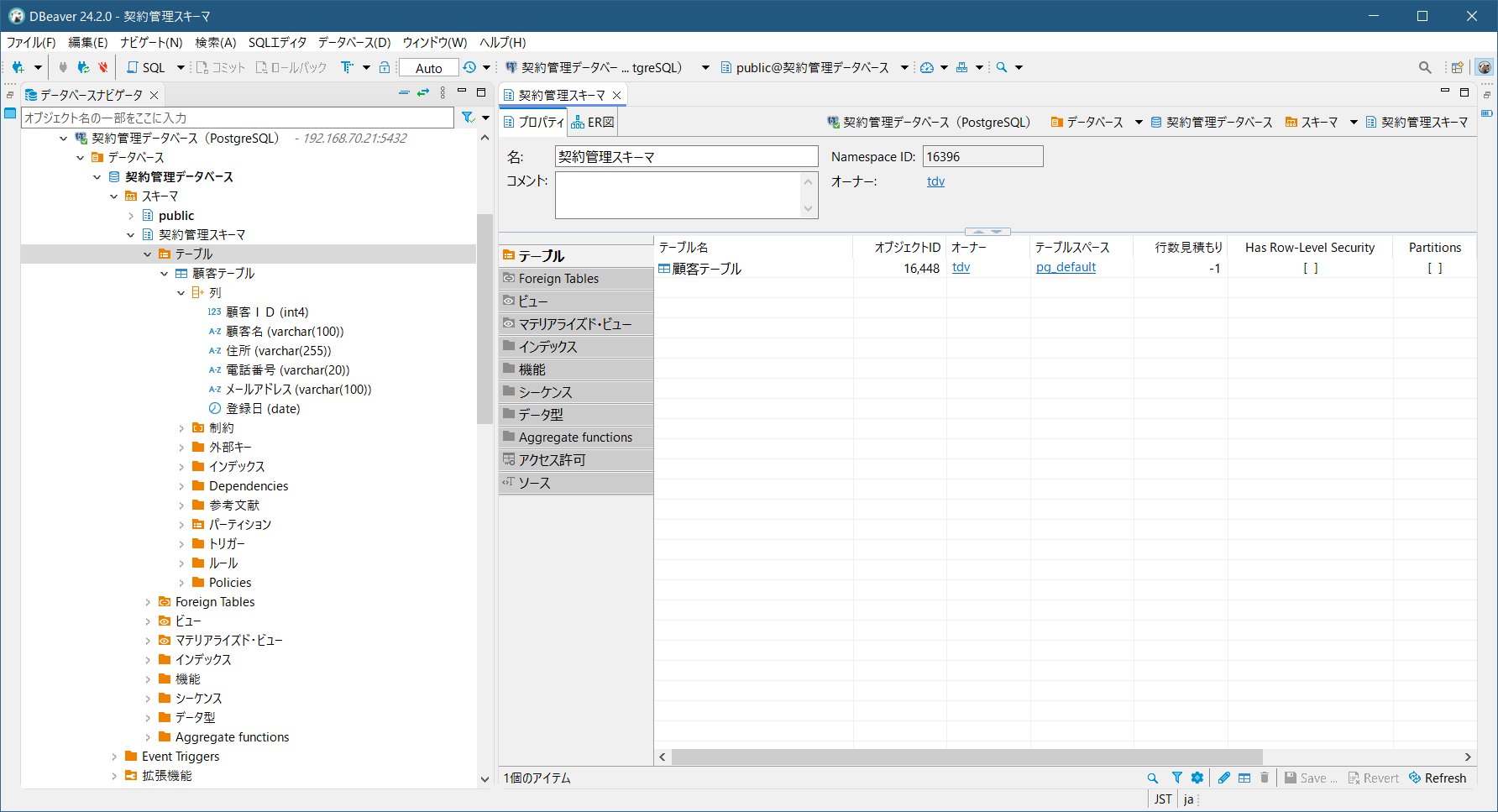Click the reconnect database toolbar icon
This screenshot has width=1498, height=812.
tap(83, 67)
